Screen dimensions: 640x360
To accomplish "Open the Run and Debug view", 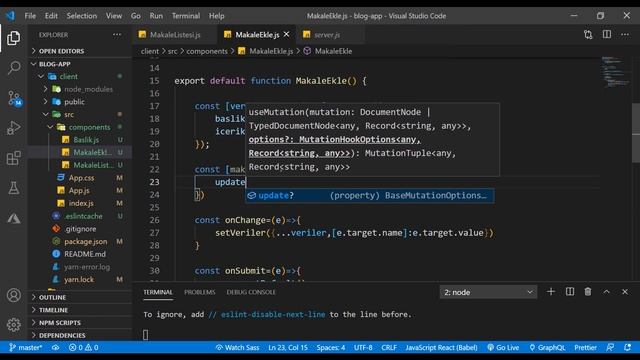I will tap(13, 128).
